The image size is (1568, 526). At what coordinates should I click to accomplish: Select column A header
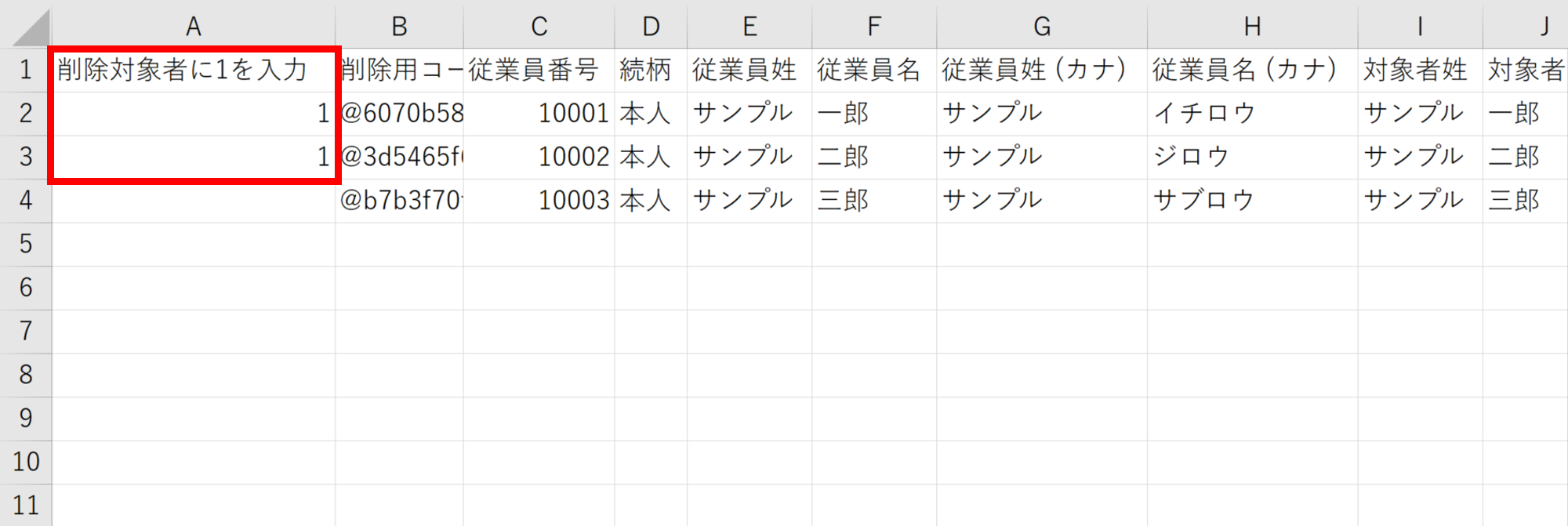click(x=194, y=27)
